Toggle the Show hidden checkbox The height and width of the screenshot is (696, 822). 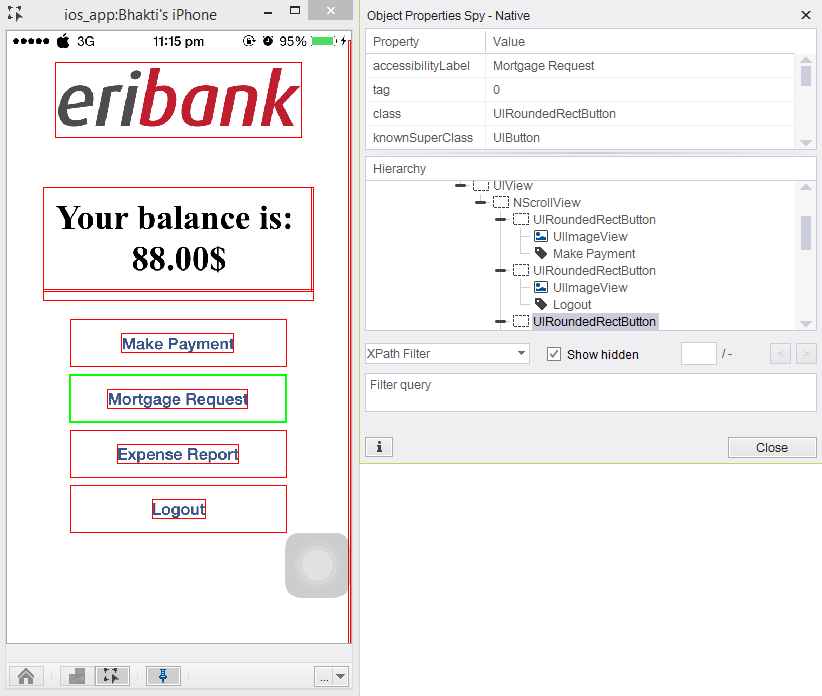[x=554, y=354]
